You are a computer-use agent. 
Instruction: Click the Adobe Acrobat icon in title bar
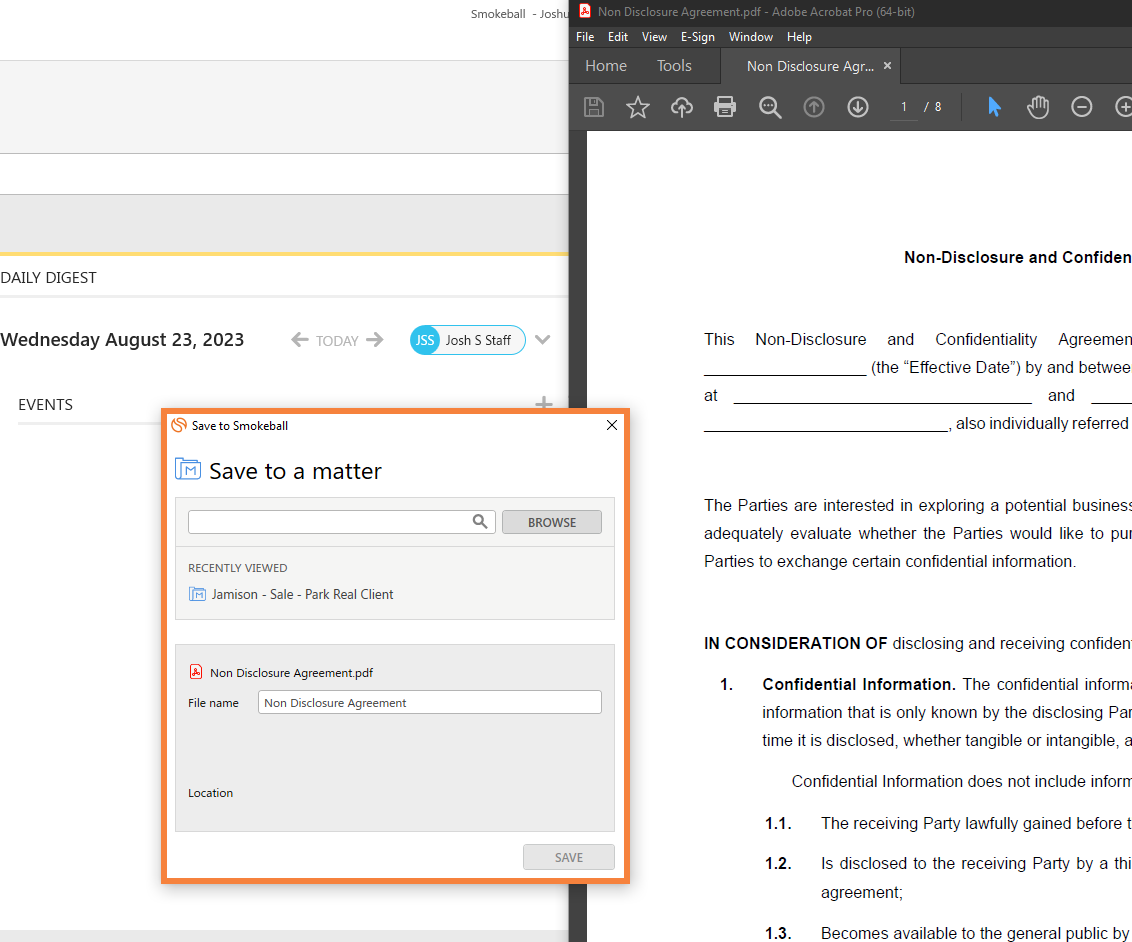pyautogui.click(x=585, y=11)
